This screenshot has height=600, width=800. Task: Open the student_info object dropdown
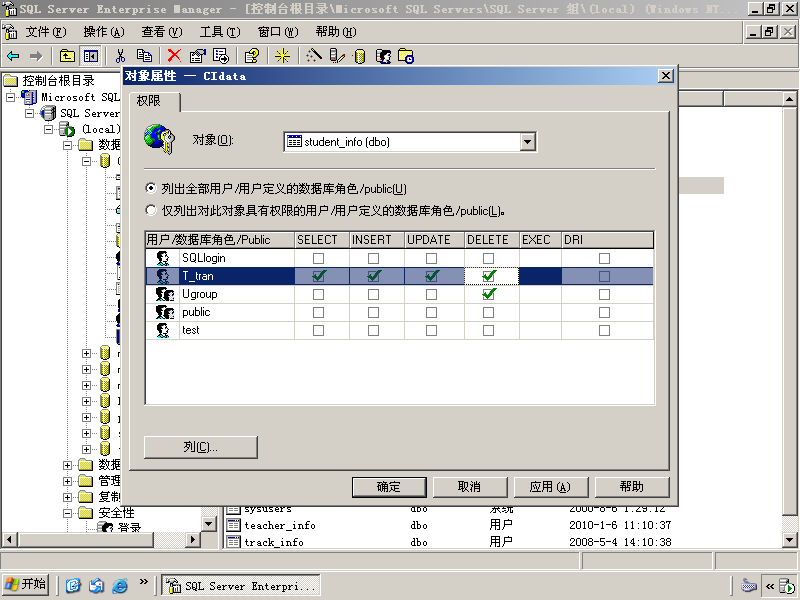click(528, 142)
